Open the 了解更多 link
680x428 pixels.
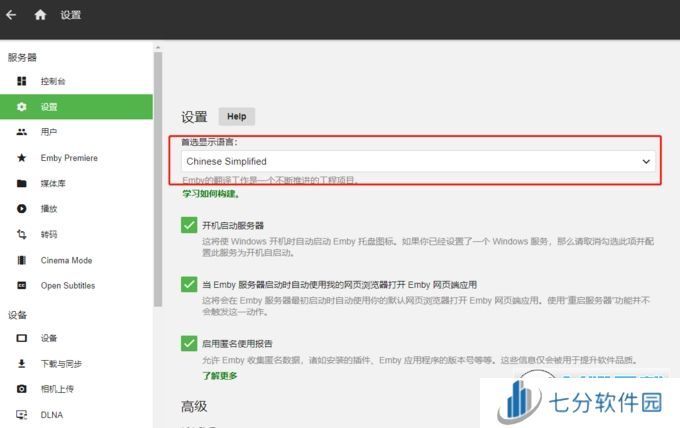pos(220,376)
